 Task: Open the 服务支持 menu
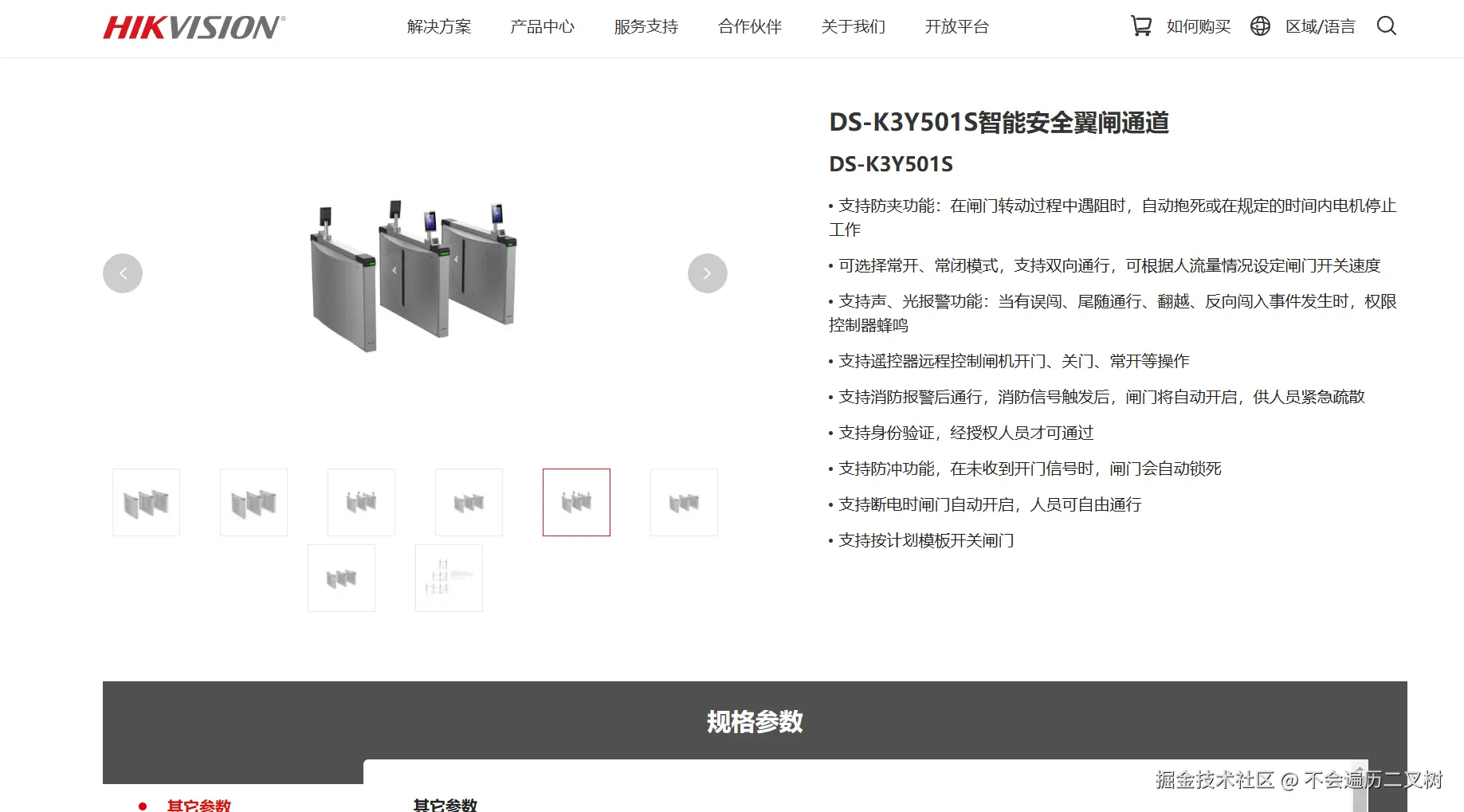(646, 26)
